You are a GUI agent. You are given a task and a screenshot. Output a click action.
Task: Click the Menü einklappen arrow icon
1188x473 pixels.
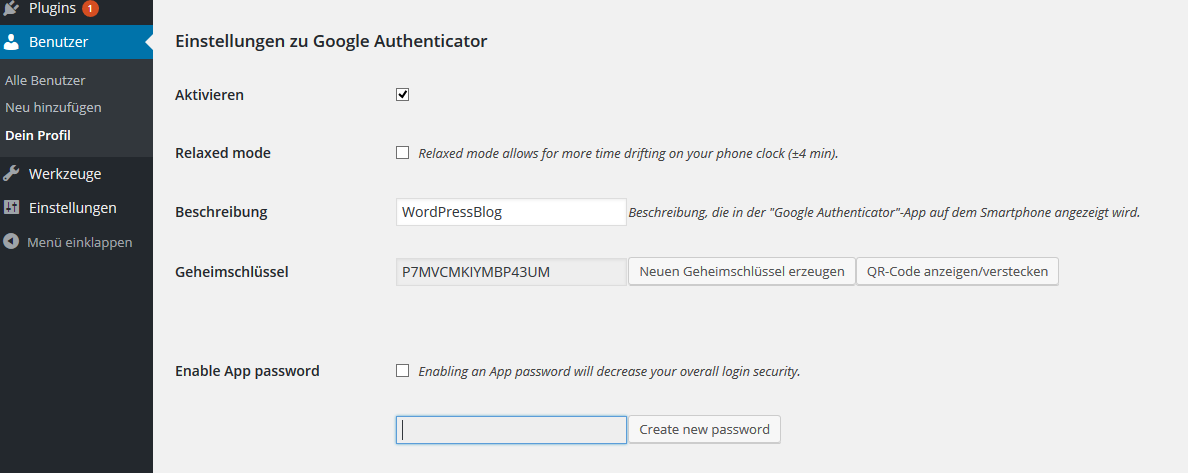12,242
